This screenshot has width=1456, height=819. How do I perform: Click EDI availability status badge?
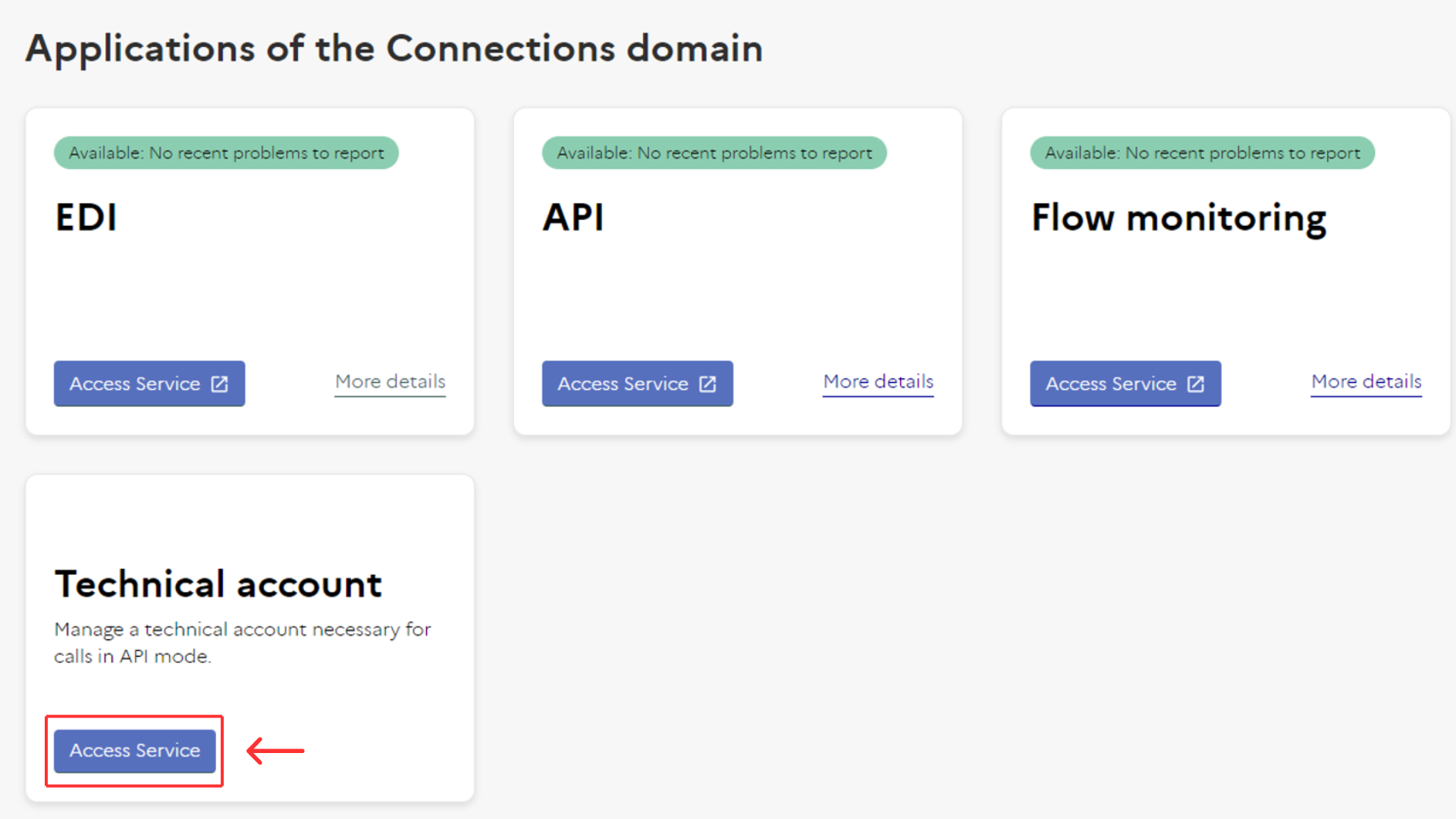click(x=226, y=153)
